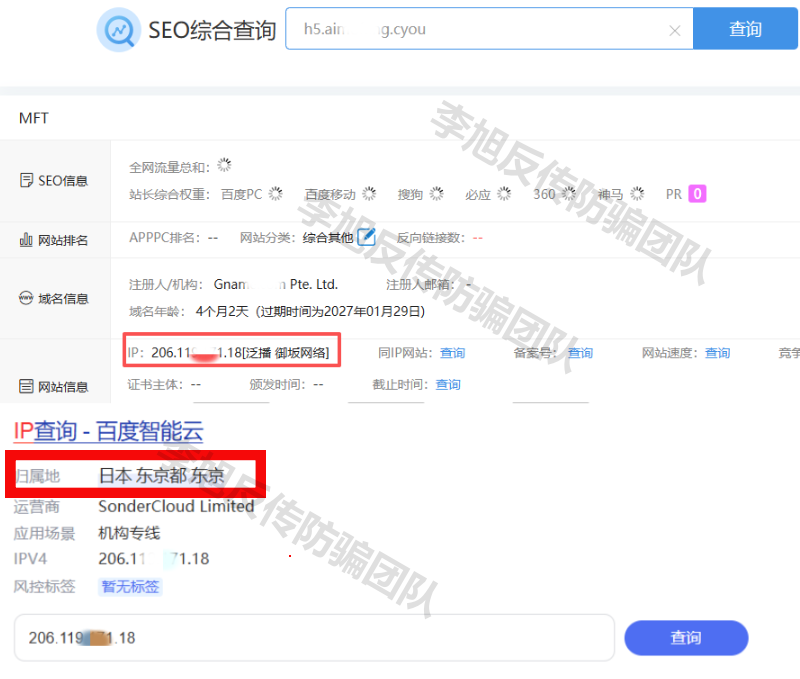Clear the domain search box with X

(x=674, y=31)
